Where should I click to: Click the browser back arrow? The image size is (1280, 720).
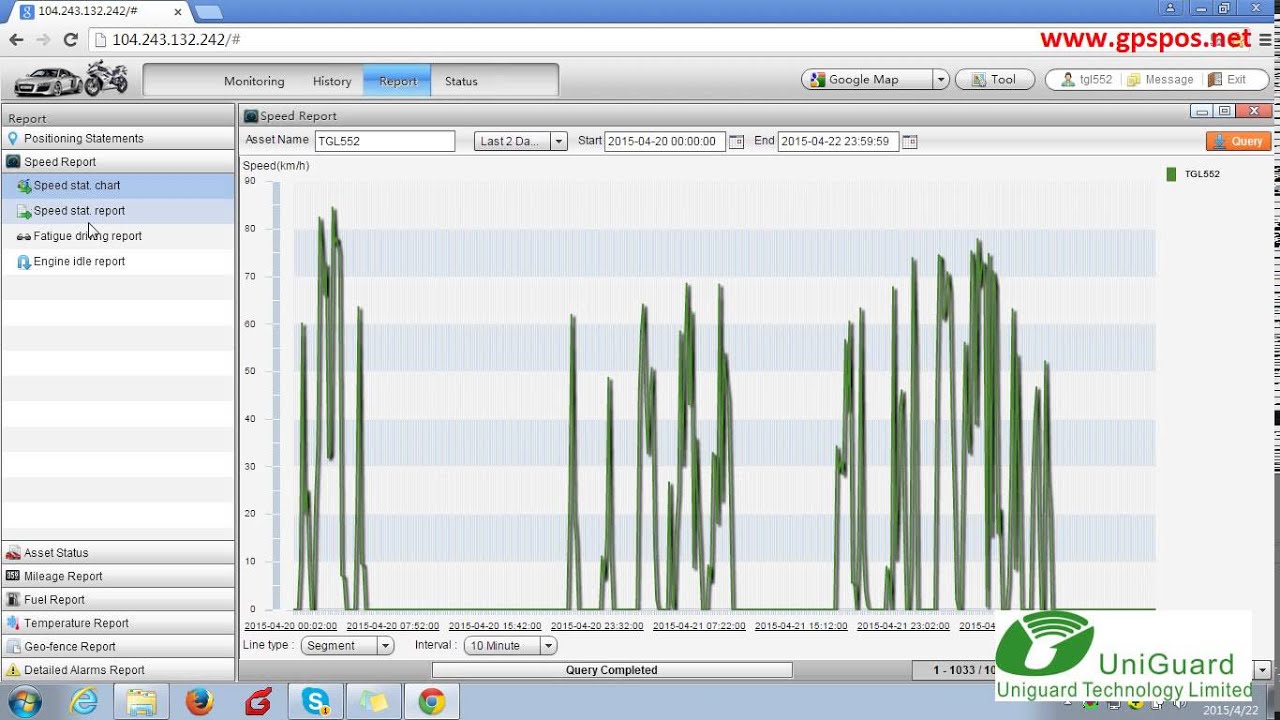(16, 40)
